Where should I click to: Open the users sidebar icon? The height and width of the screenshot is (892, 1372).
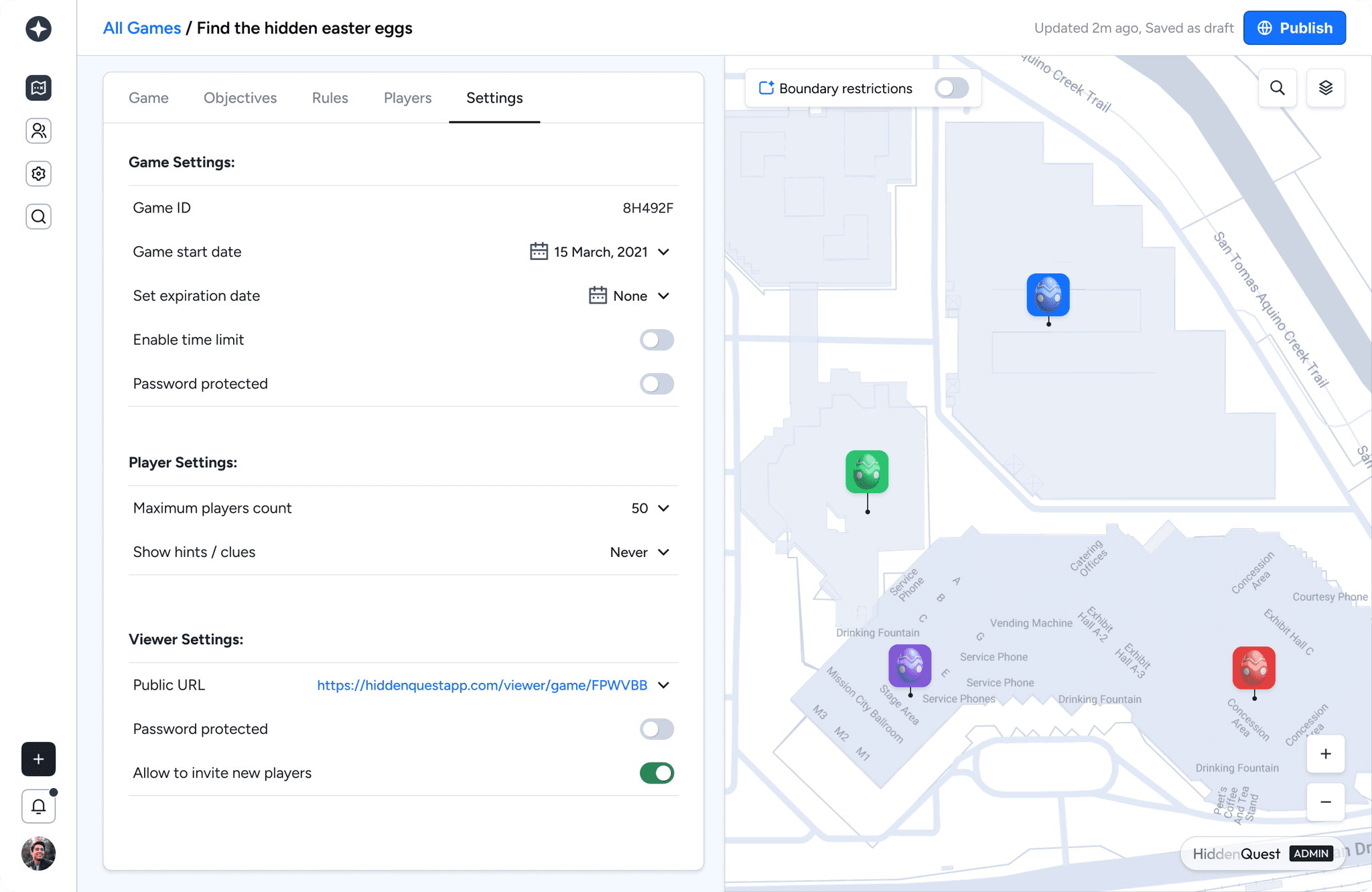point(38,131)
